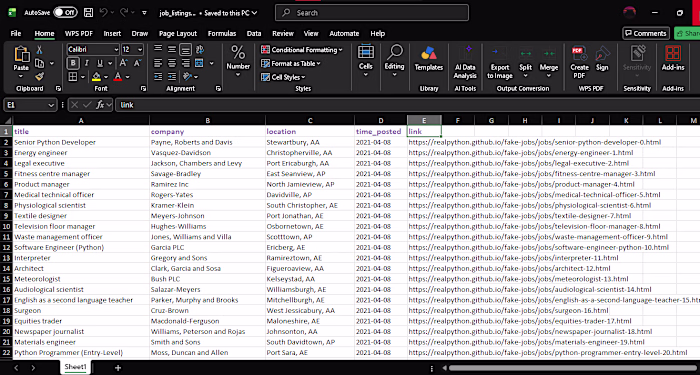Click the Cut scissors icon
The height and width of the screenshot is (375, 700).
(39, 50)
